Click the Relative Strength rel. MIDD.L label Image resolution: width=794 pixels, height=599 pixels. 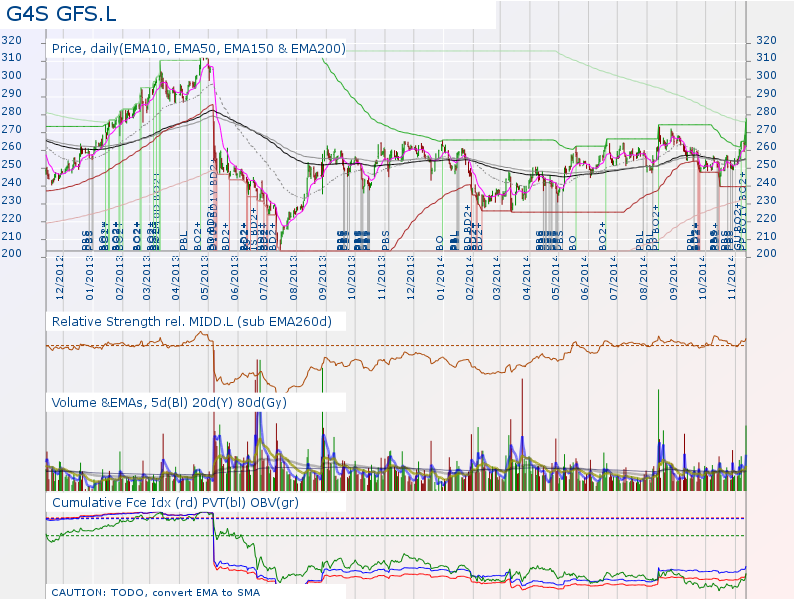click(191, 321)
